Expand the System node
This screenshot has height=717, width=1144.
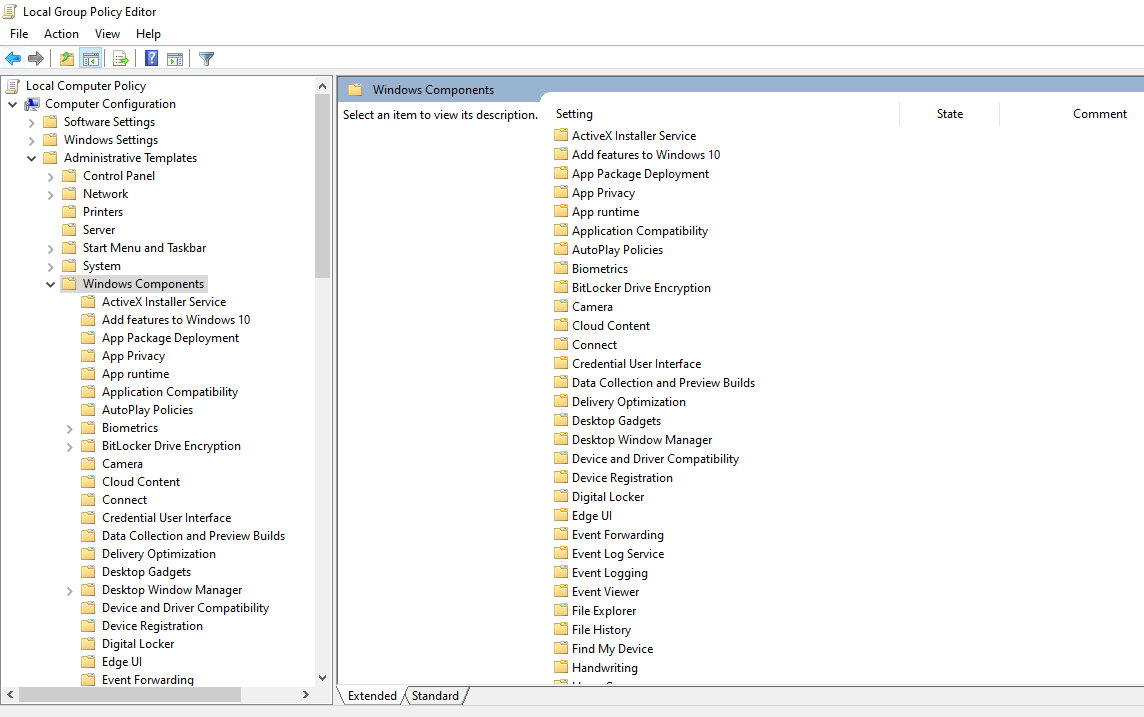point(50,267)
